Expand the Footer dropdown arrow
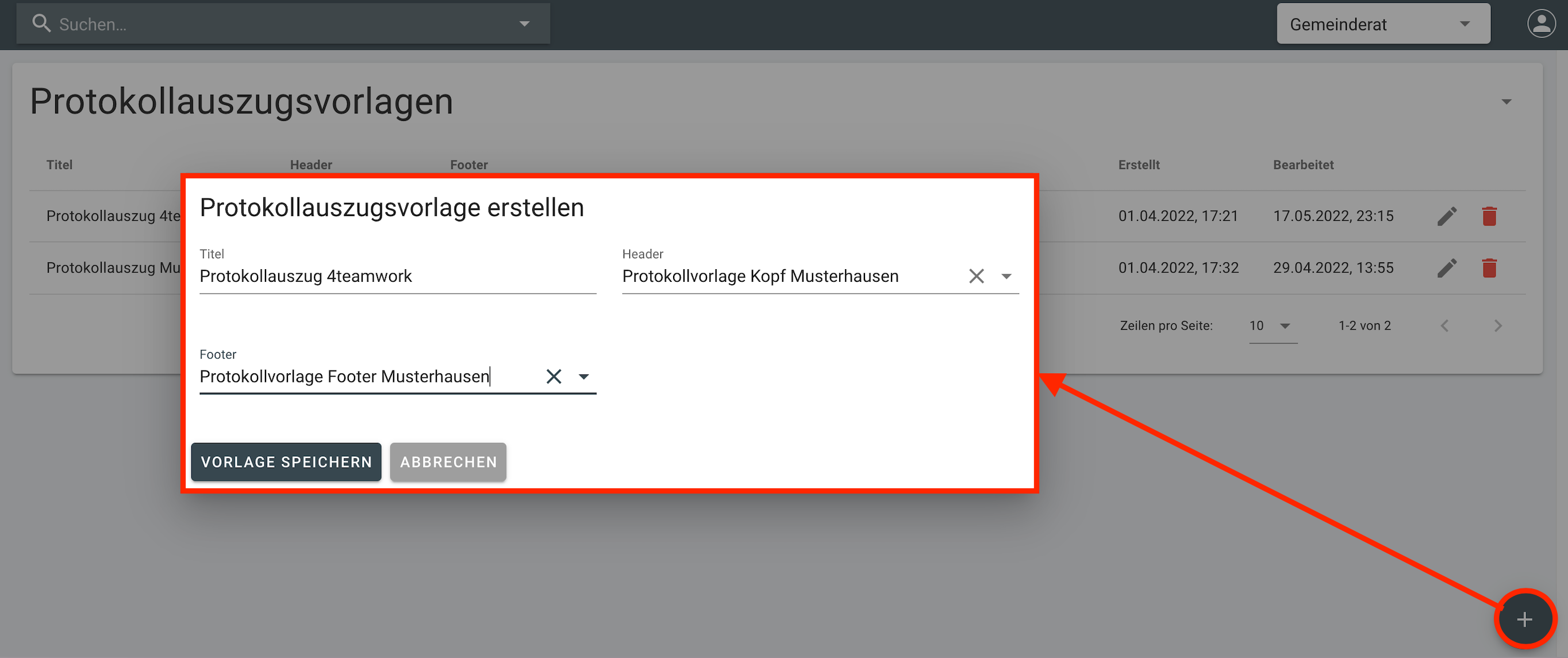Viewport: 1568px width, 658px height. click(x=583, y=377)
